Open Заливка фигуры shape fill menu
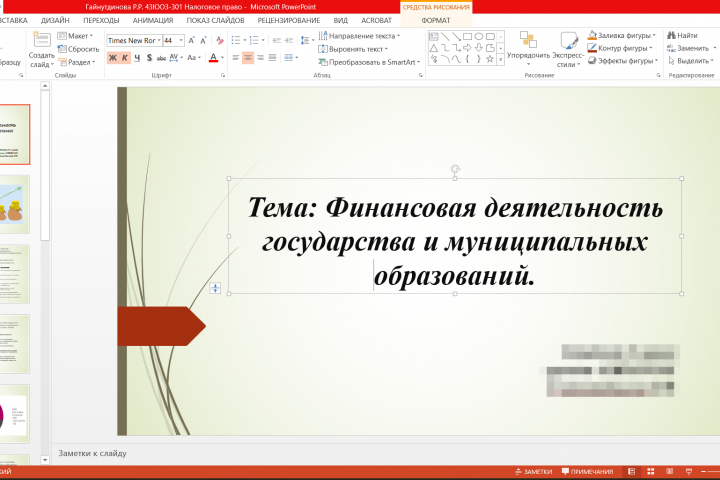 [621, 35]
